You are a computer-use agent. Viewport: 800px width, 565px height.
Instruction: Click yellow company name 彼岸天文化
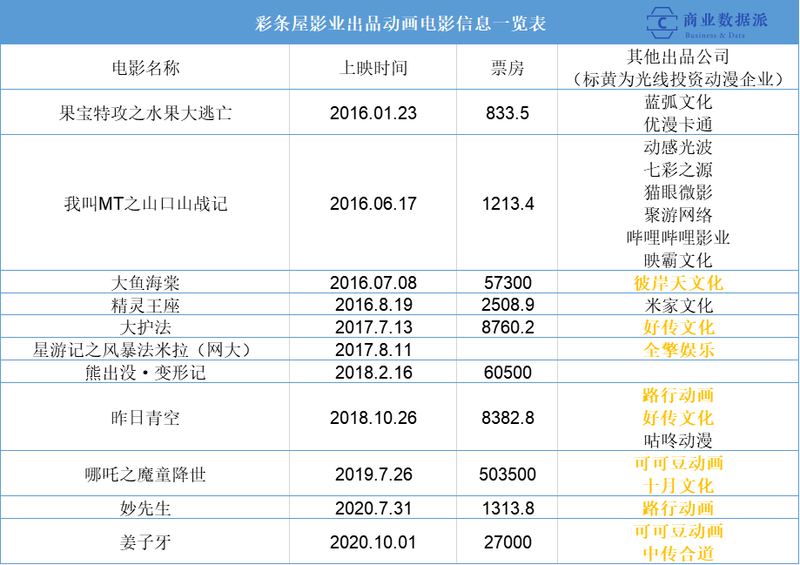[x=678, y=283]
